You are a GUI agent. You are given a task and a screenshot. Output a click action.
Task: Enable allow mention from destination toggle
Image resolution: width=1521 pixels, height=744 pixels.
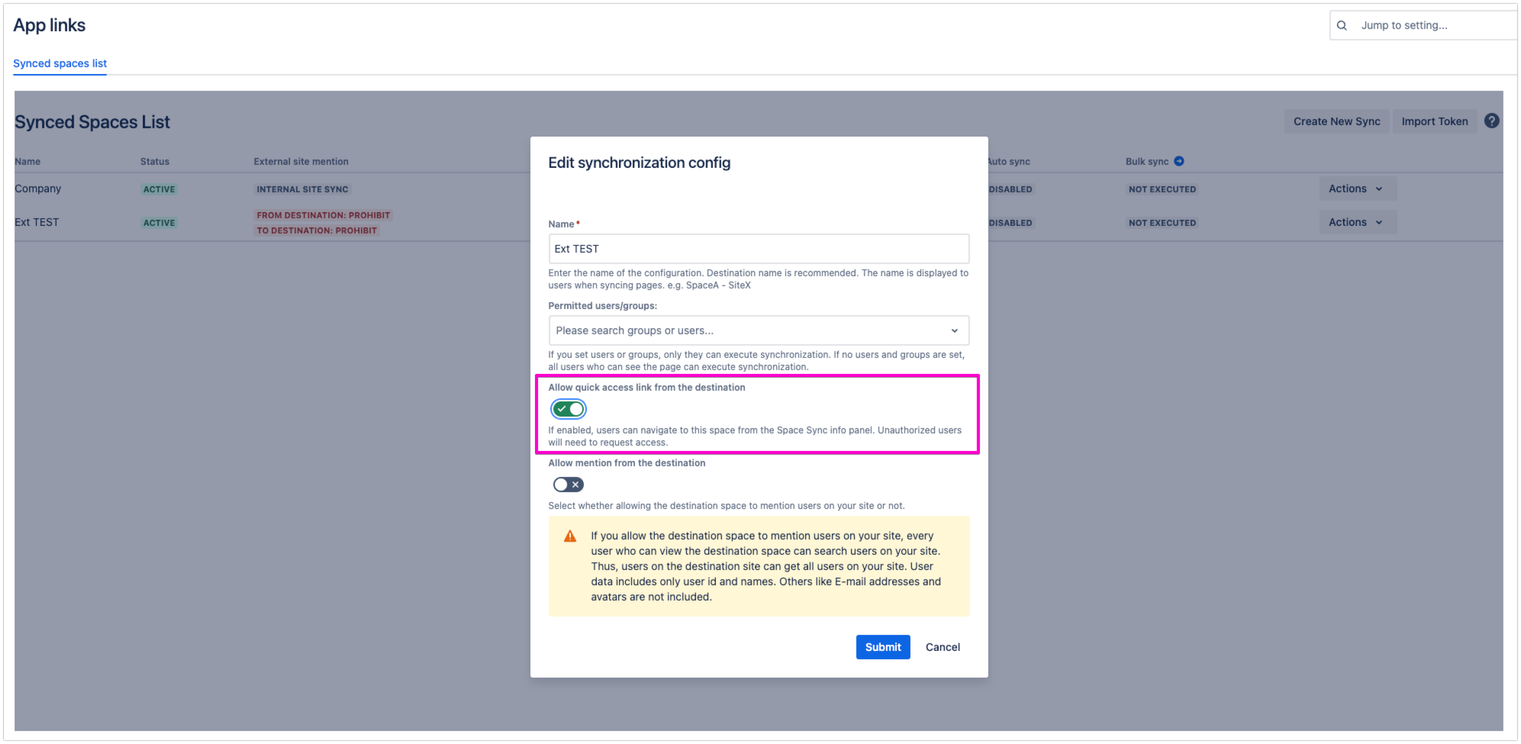[x=568, y=484]
